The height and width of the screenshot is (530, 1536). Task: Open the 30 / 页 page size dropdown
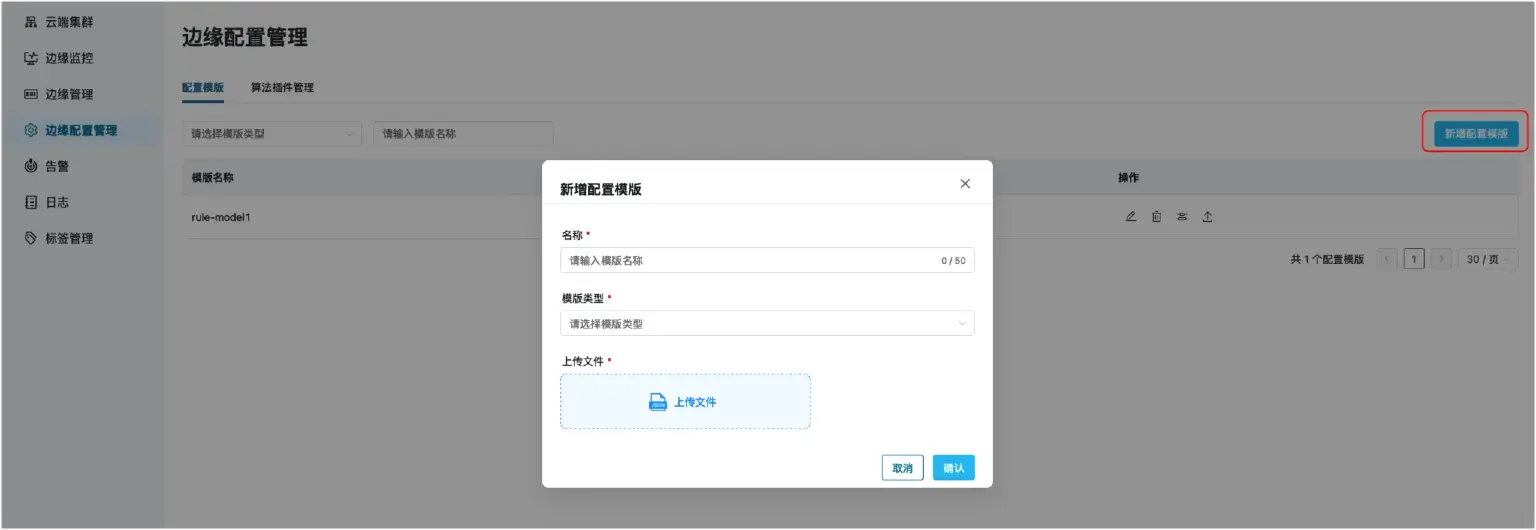(x=1487, y=259)
